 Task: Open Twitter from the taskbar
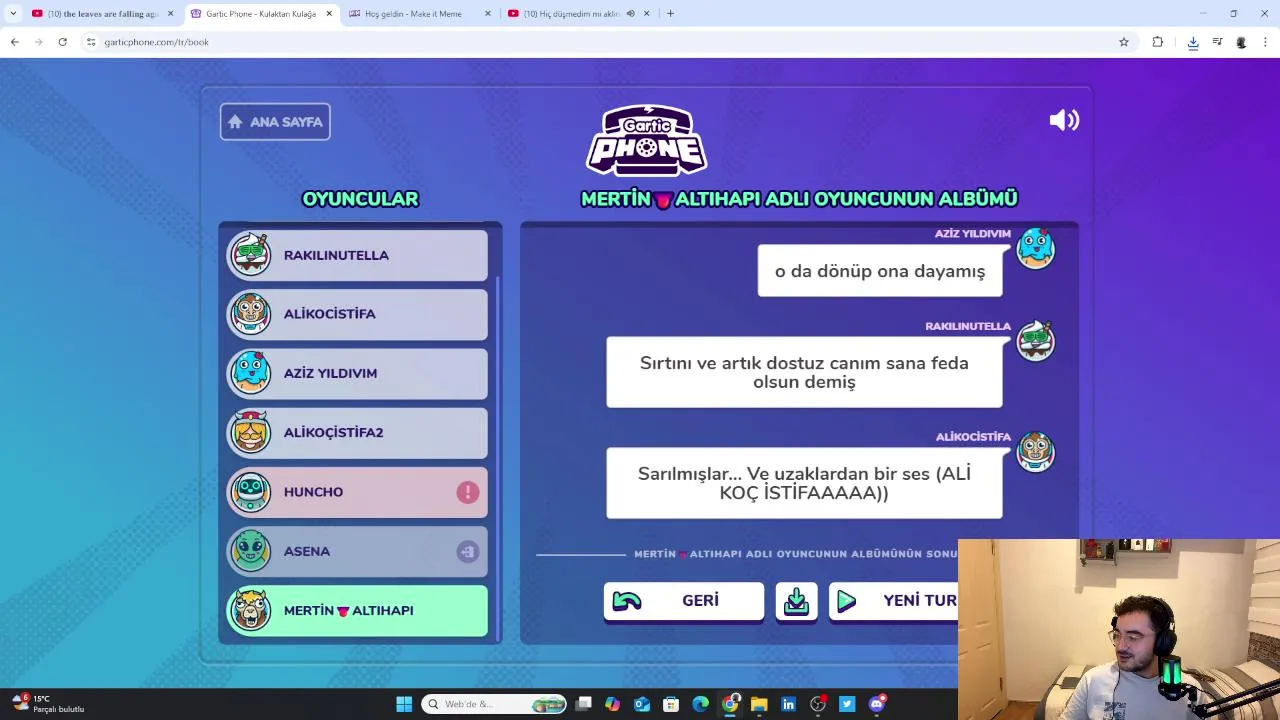pos(847,704)
